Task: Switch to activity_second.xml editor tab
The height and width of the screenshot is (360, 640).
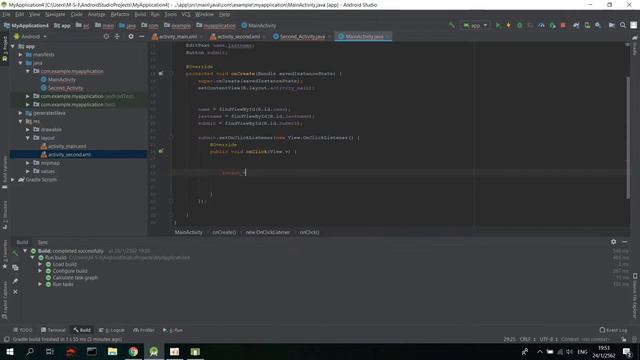Action: click(238, 37)
